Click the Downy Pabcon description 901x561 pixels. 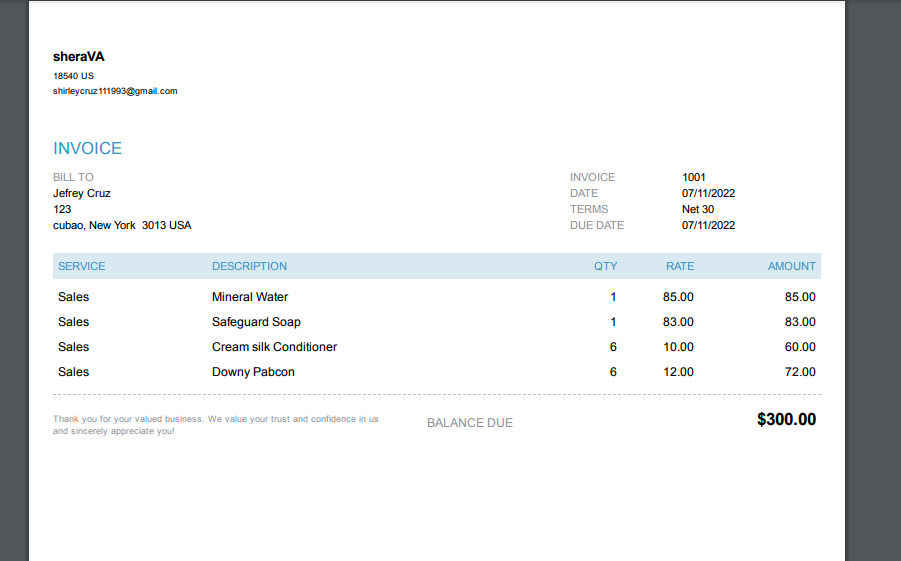(253, 372)
